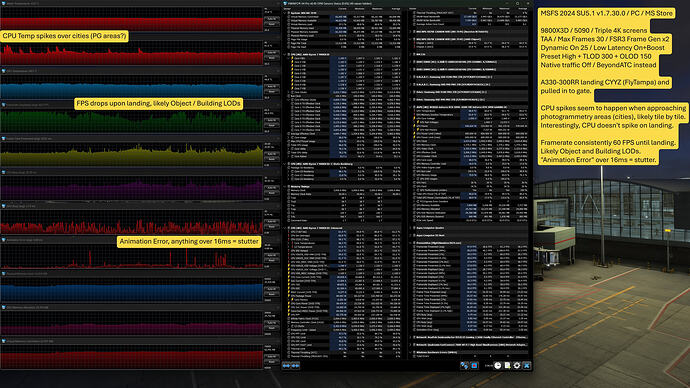The height and width of the screenshot is (388, 690).
Task: Click title icon of blue physical memory graph
Action: [4, 274]
